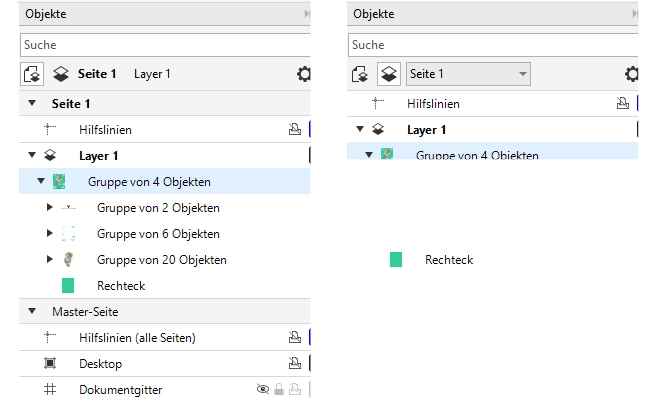Click the page view icon in right panel

(360, 74)
